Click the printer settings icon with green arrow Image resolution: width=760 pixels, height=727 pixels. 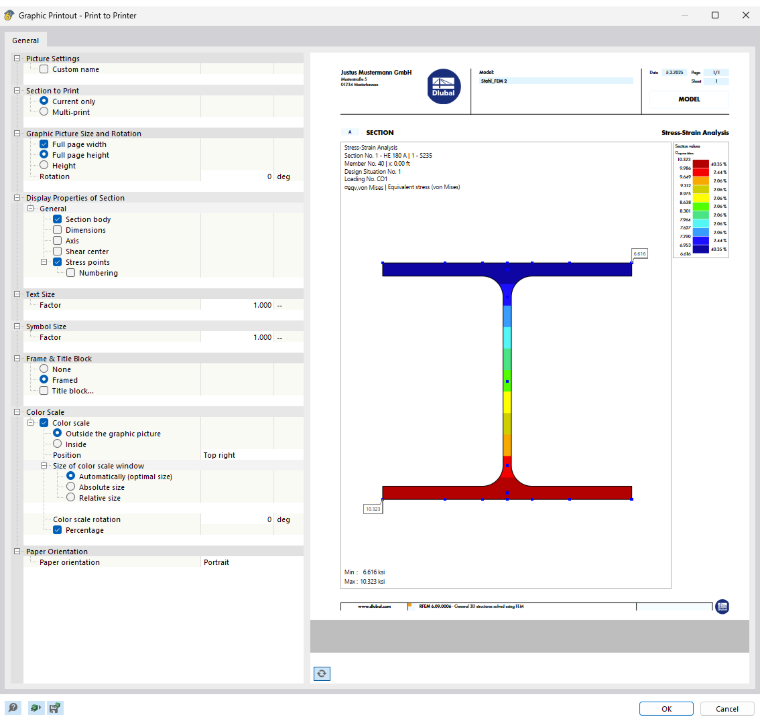(x=35, y=708)
